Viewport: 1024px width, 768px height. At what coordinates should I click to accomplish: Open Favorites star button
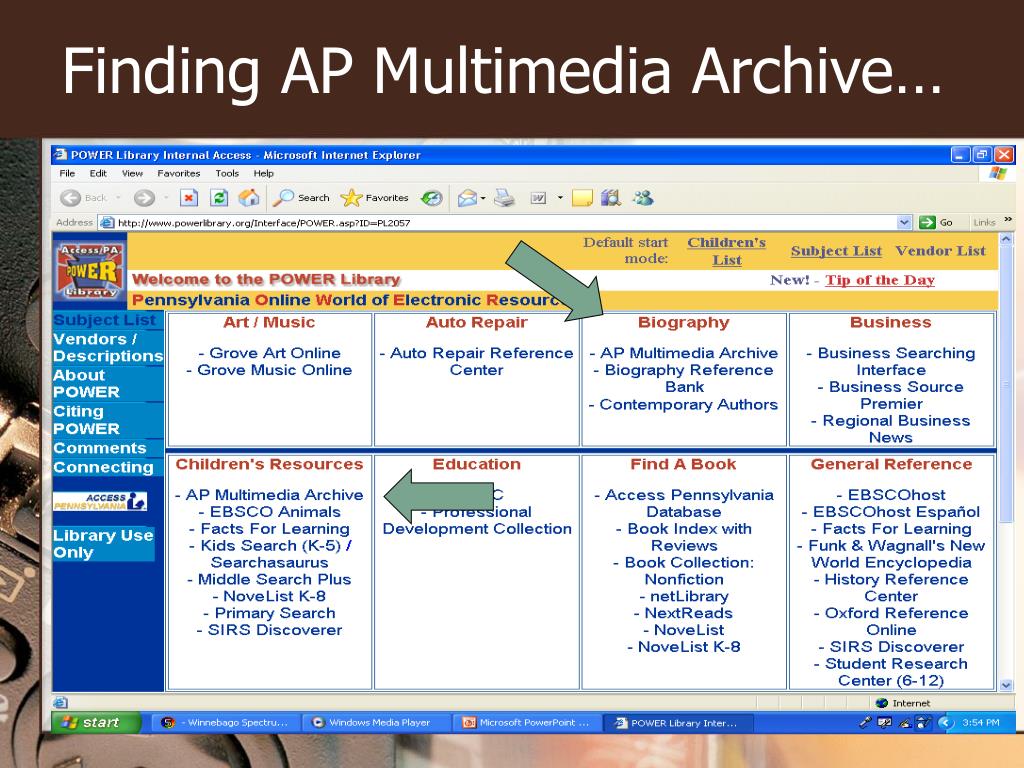pos(375,198)
